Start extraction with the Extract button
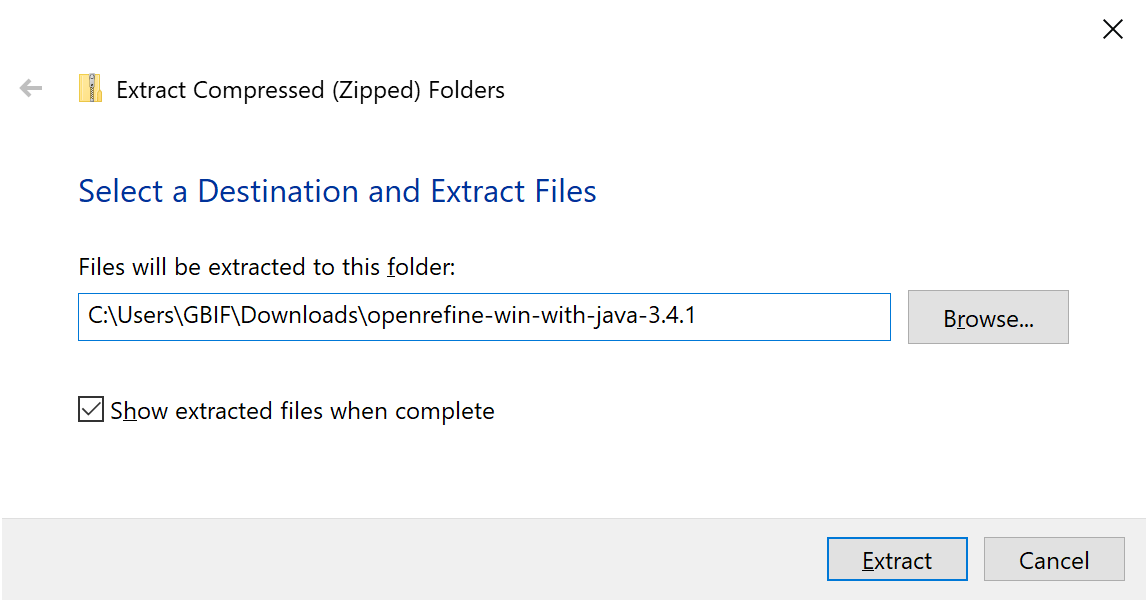This screenshot has width=1148, height=601. point(896,559)
